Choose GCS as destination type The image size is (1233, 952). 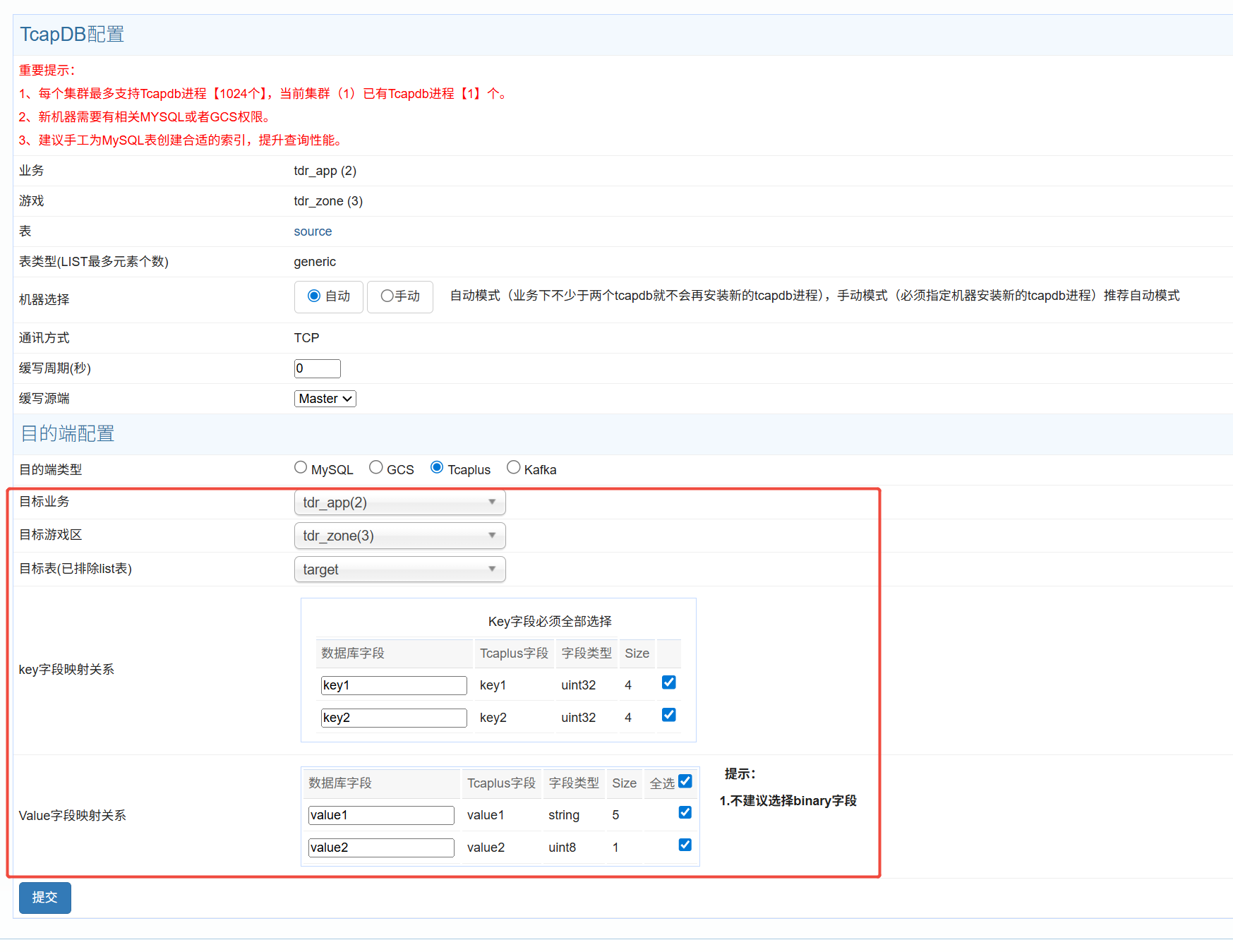tap(376, 468)
